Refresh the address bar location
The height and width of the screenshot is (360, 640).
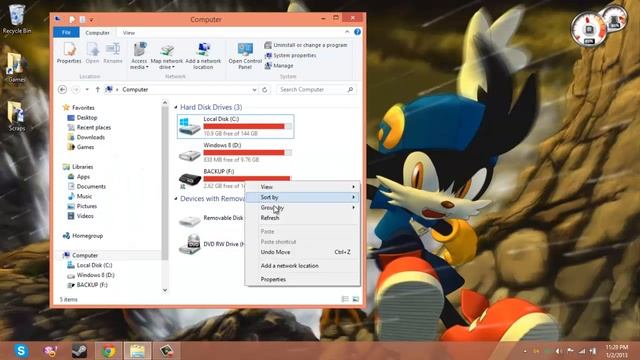coord(264,89)
